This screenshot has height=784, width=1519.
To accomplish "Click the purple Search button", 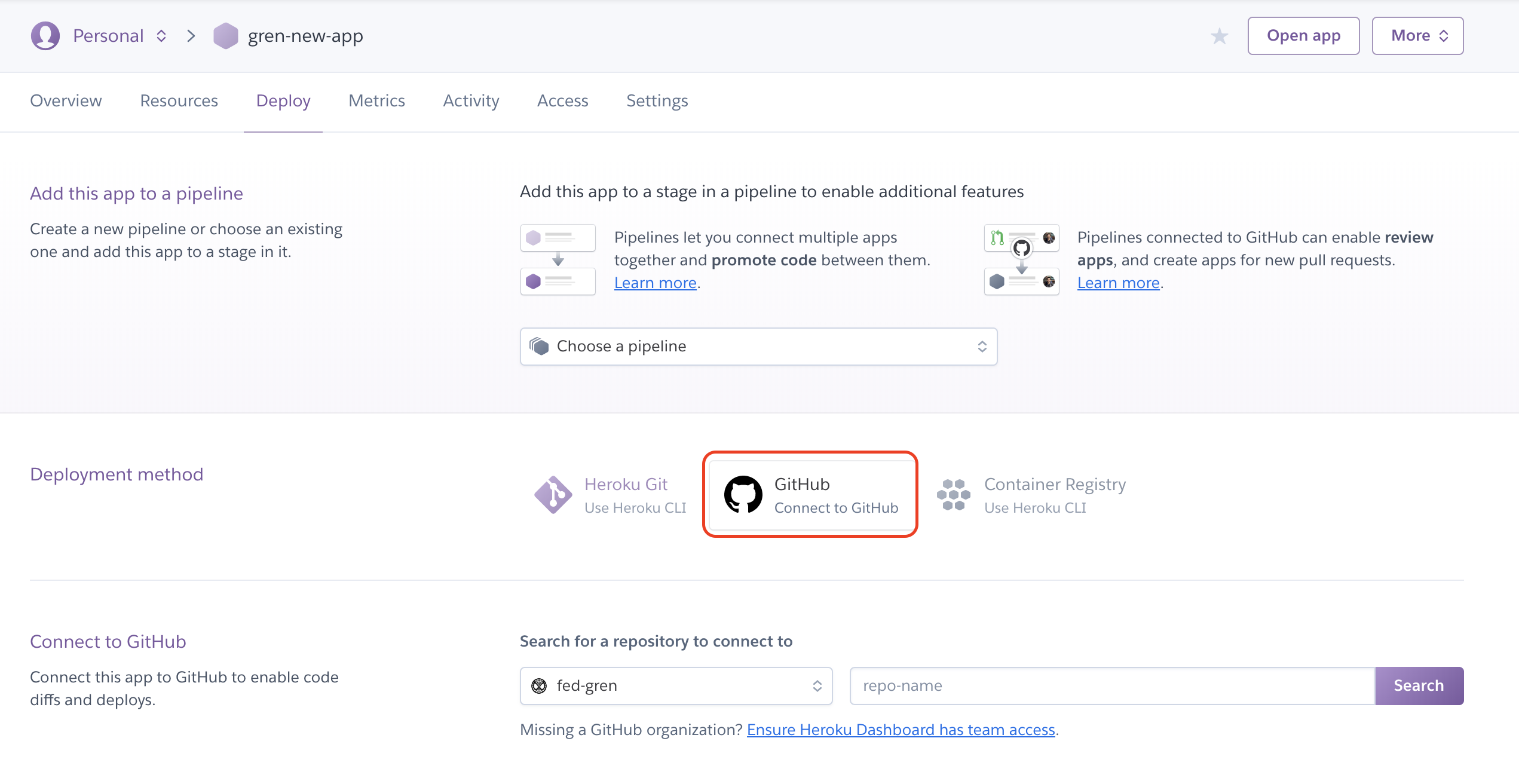I will point(1418,686).
